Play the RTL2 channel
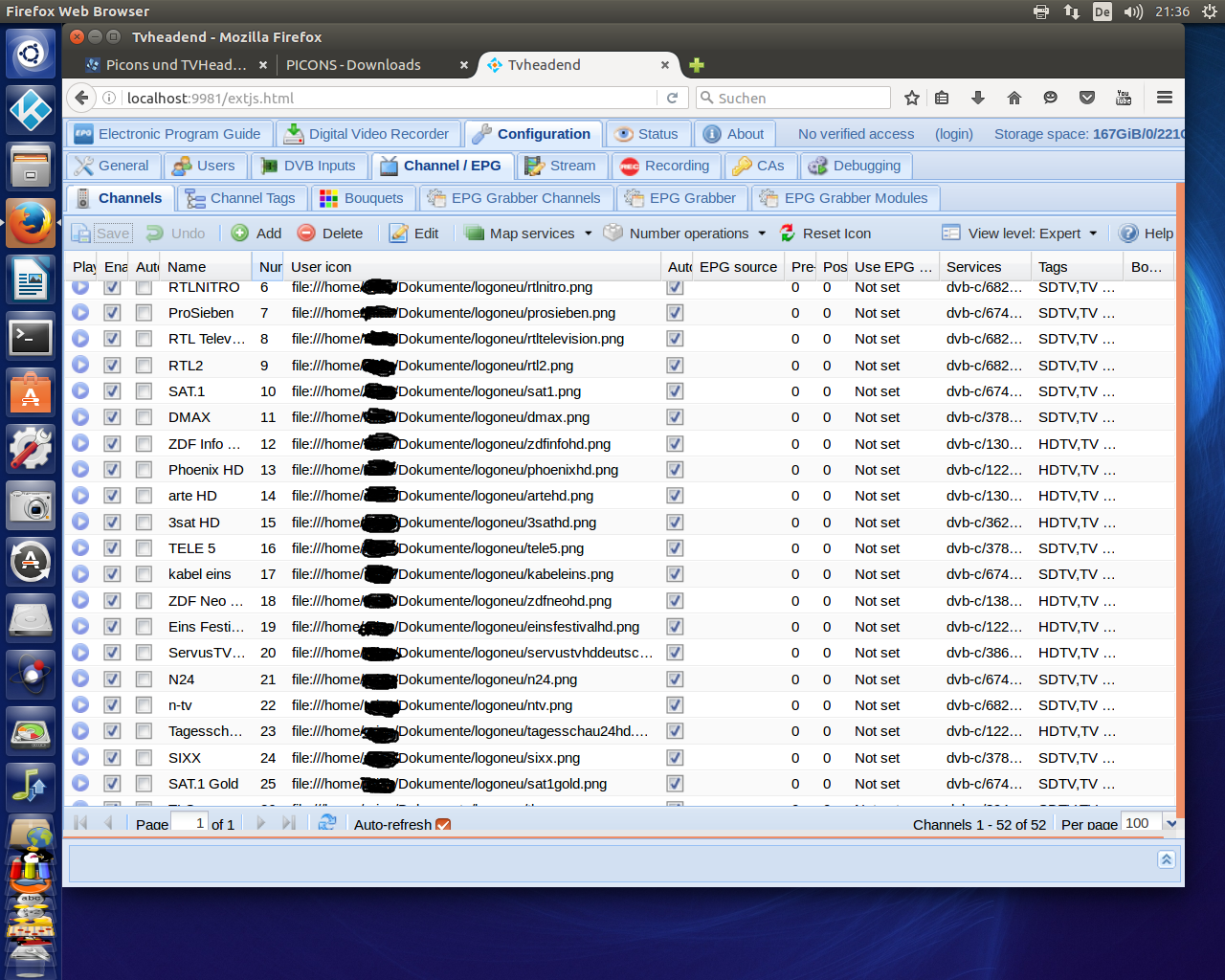The width and height of the screenshot is (1225, 980). pos(80,365)
